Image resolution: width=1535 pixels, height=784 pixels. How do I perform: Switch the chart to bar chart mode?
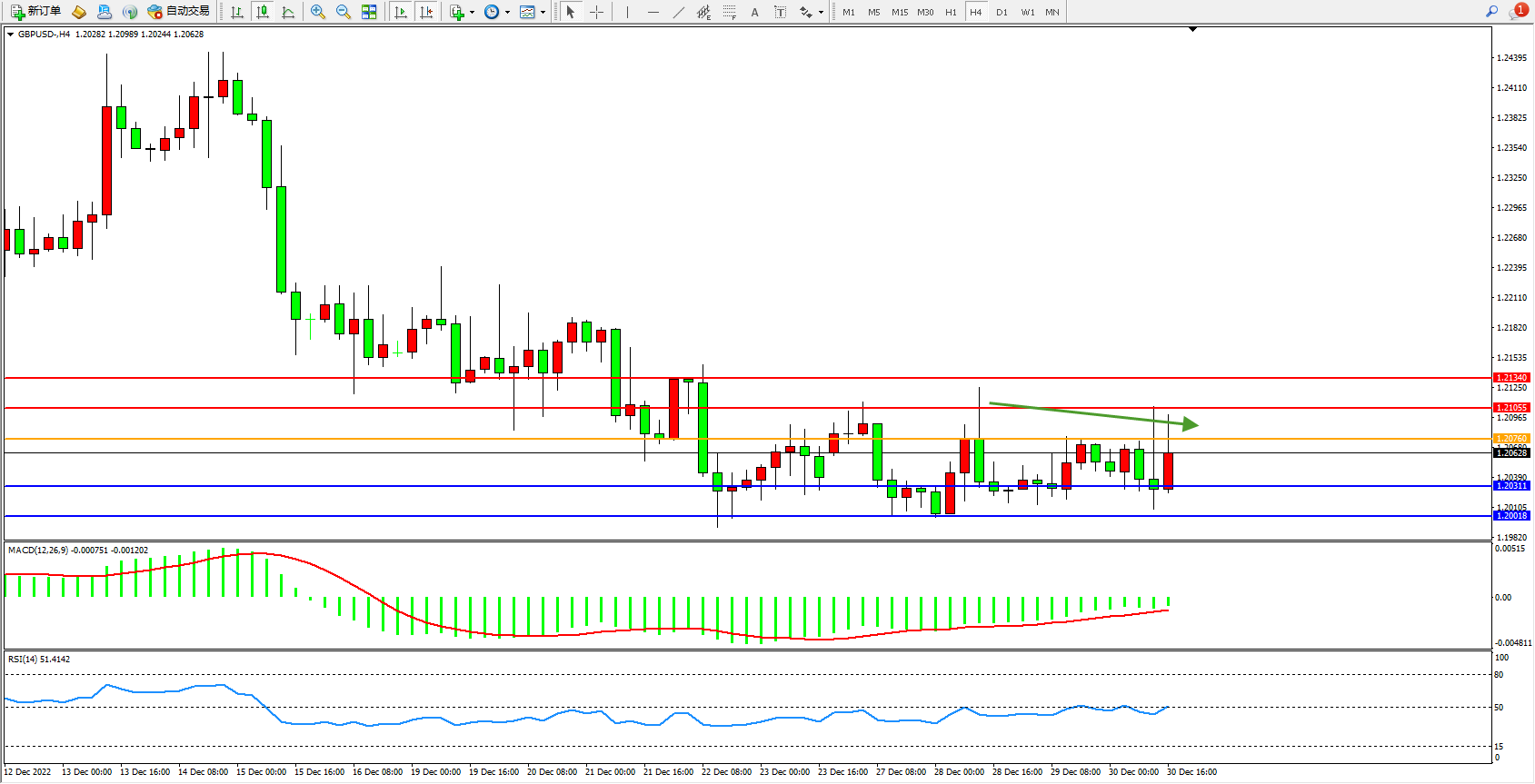237,12
